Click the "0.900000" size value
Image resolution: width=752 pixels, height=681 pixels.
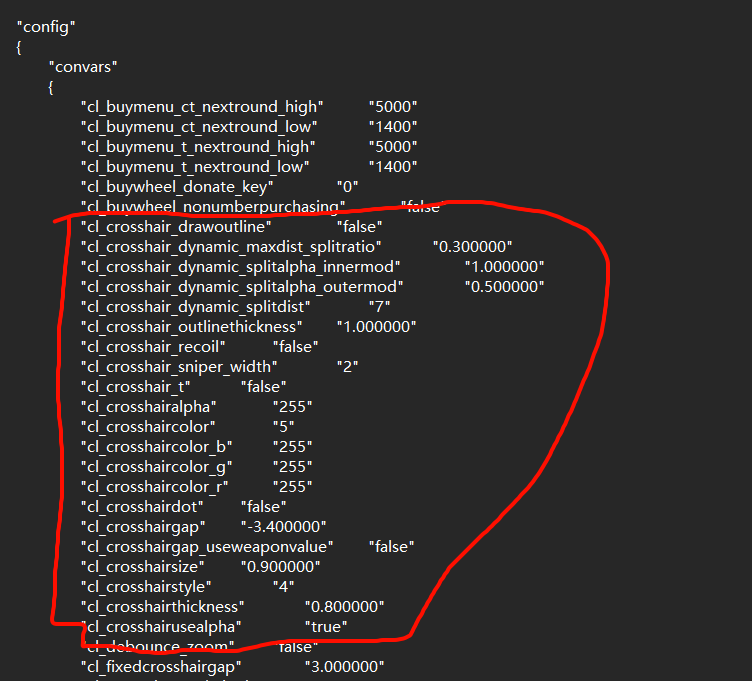281,567
